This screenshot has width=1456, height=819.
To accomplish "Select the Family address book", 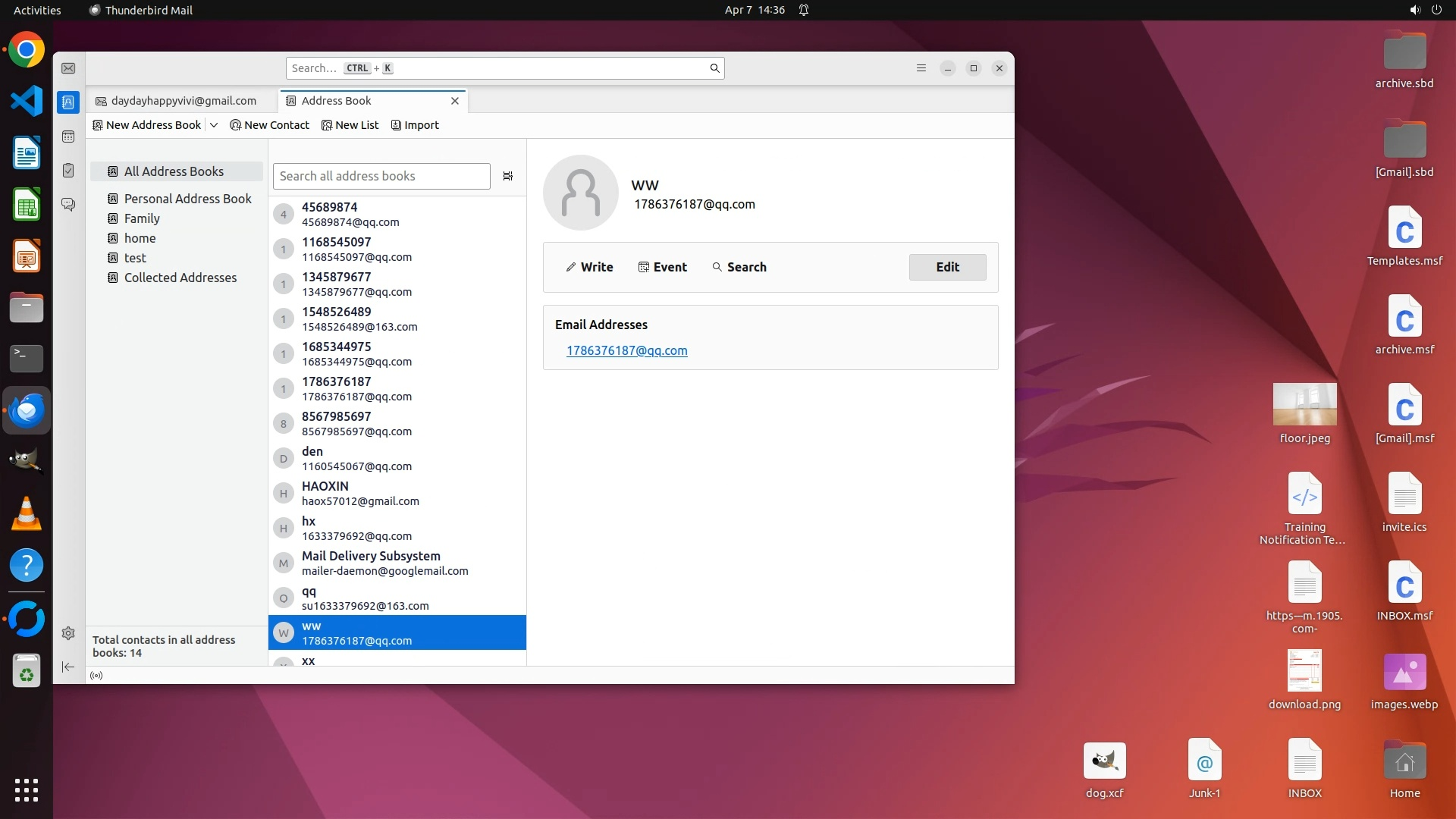I will tap(142, 218).
